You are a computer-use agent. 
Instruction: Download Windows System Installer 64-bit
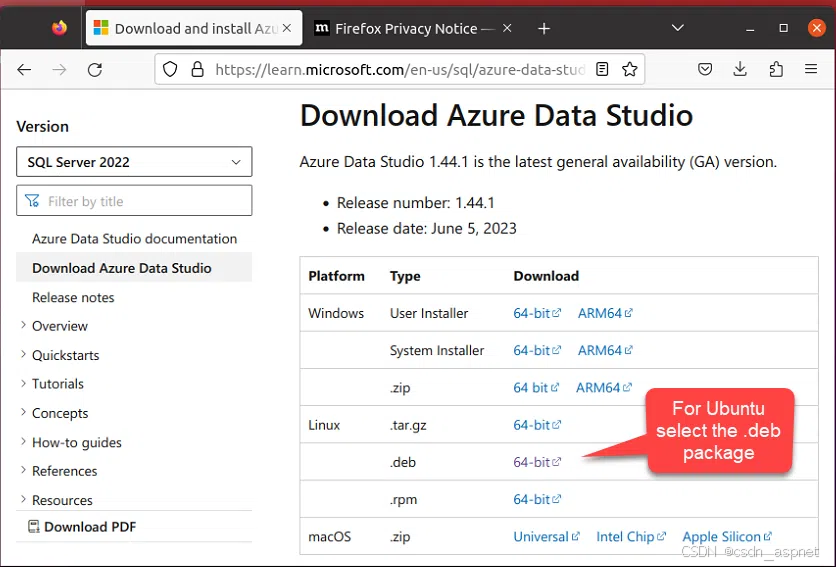coord(537,350)
